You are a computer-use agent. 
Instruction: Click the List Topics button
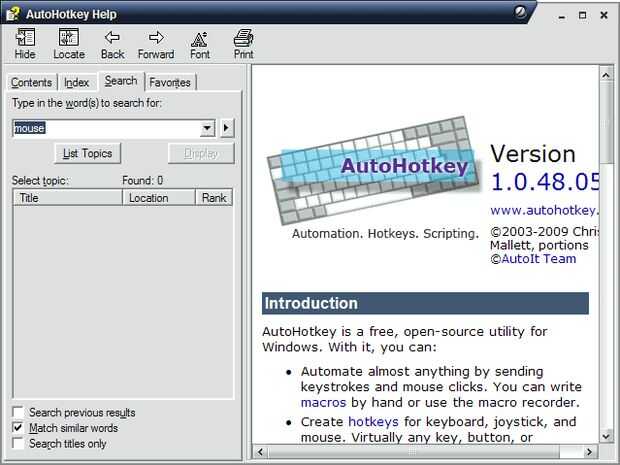tap(87, 153)
